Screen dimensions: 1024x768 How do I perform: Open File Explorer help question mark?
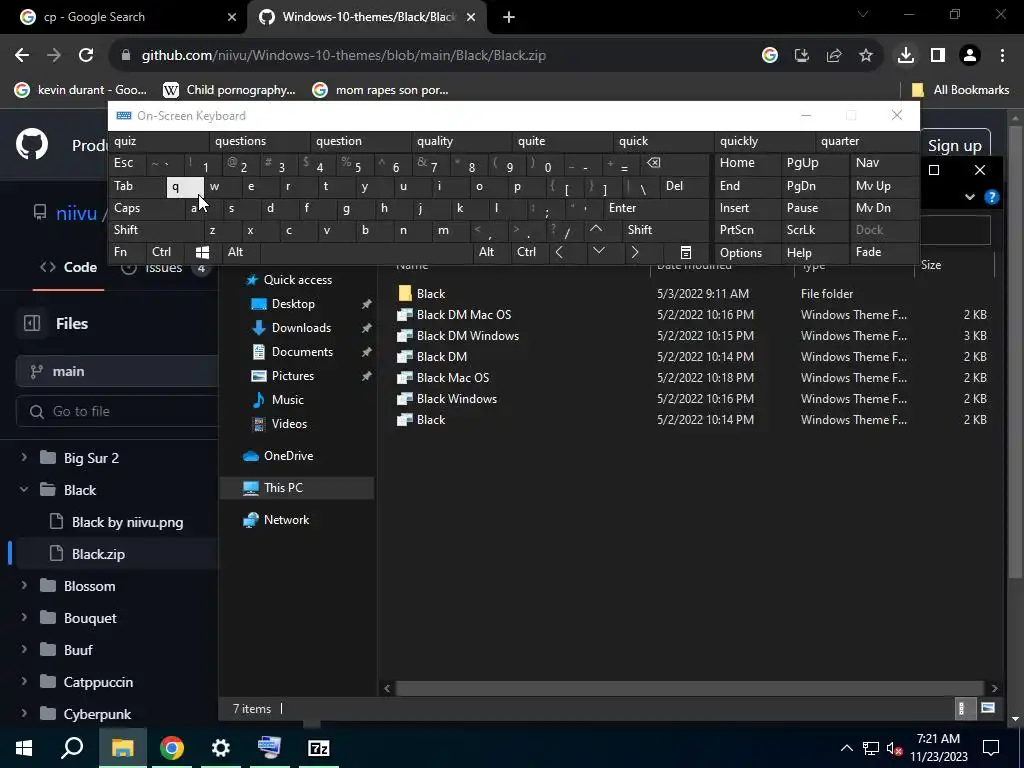[991, 197]
